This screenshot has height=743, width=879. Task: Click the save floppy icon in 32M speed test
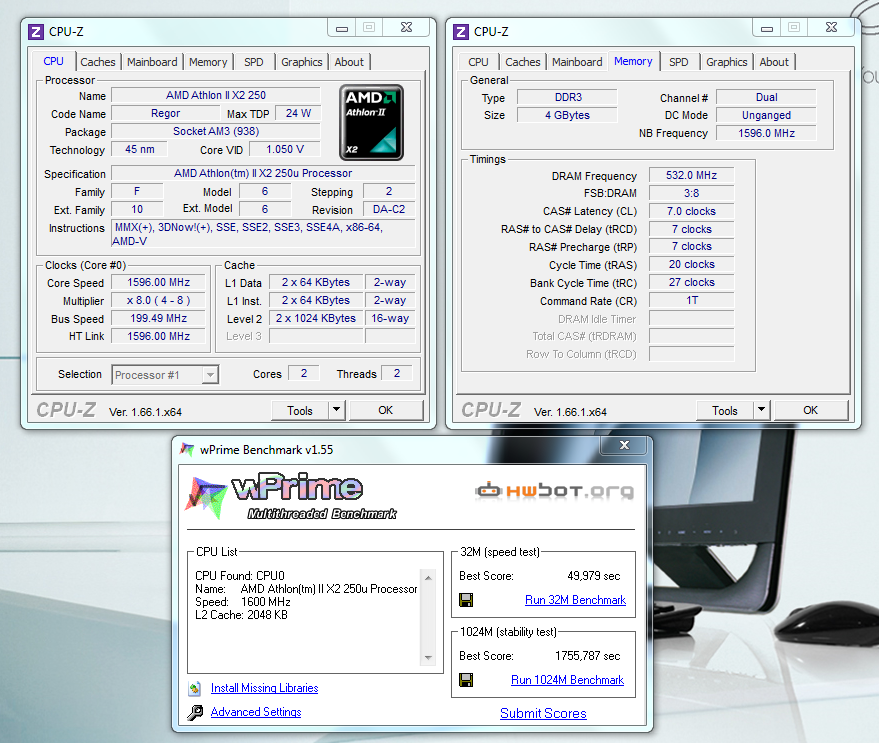click(466, 600)
